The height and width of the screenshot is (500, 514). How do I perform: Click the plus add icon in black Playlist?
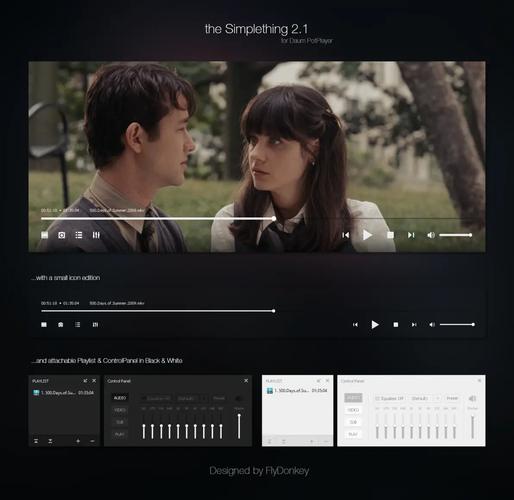78,441
